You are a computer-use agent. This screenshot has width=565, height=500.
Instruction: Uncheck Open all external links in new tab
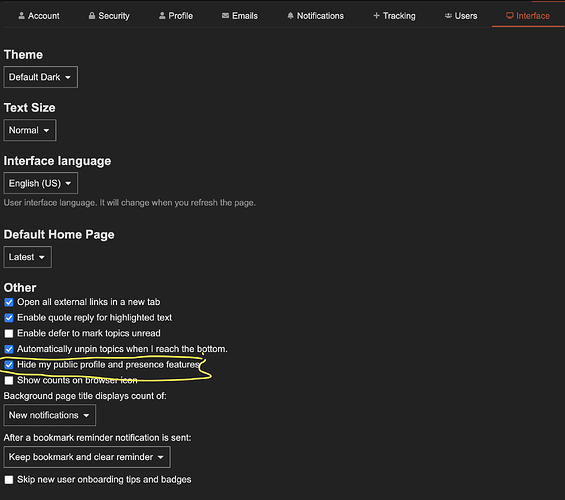pyautogui.click(x=9, y=302)
